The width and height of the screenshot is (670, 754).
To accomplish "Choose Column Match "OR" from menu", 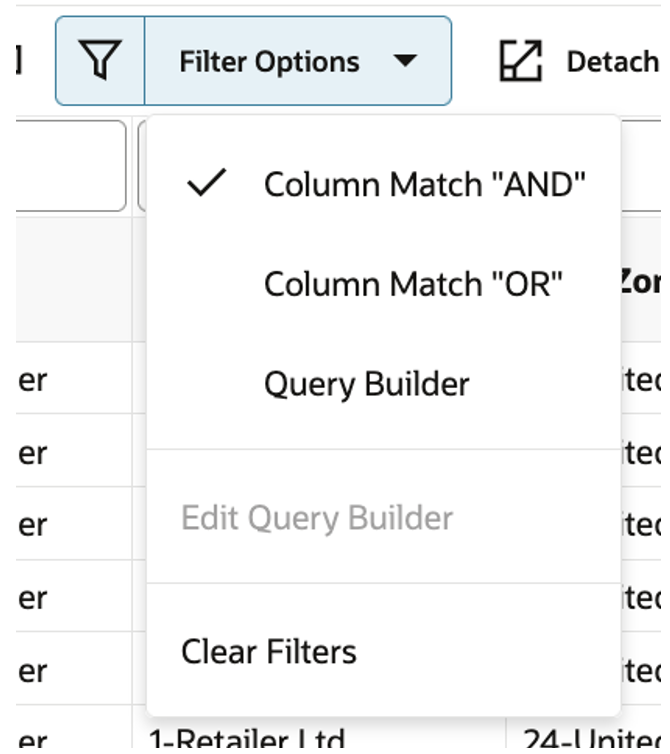I will pyautogui.click(x=413, y=285).
